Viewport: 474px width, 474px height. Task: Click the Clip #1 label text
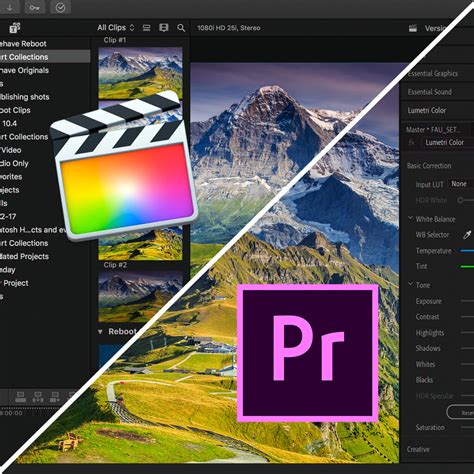click(x=115, y=40)
